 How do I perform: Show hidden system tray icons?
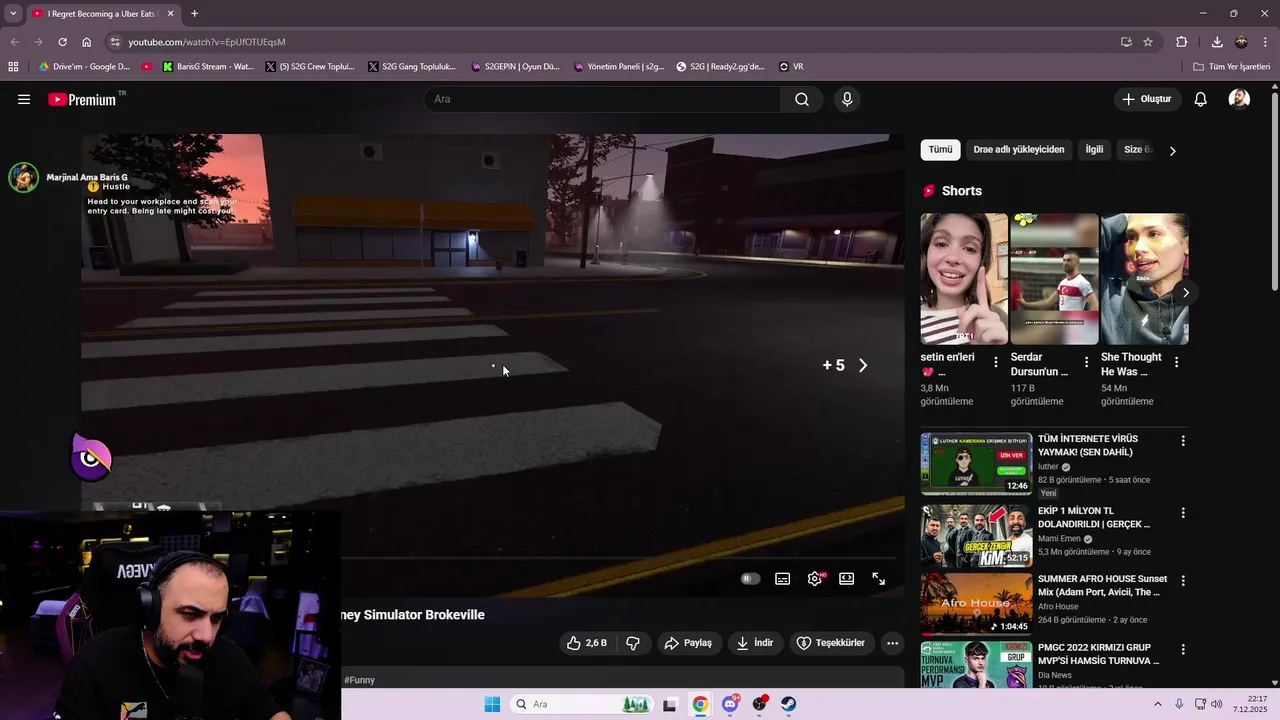[1158, 704]
